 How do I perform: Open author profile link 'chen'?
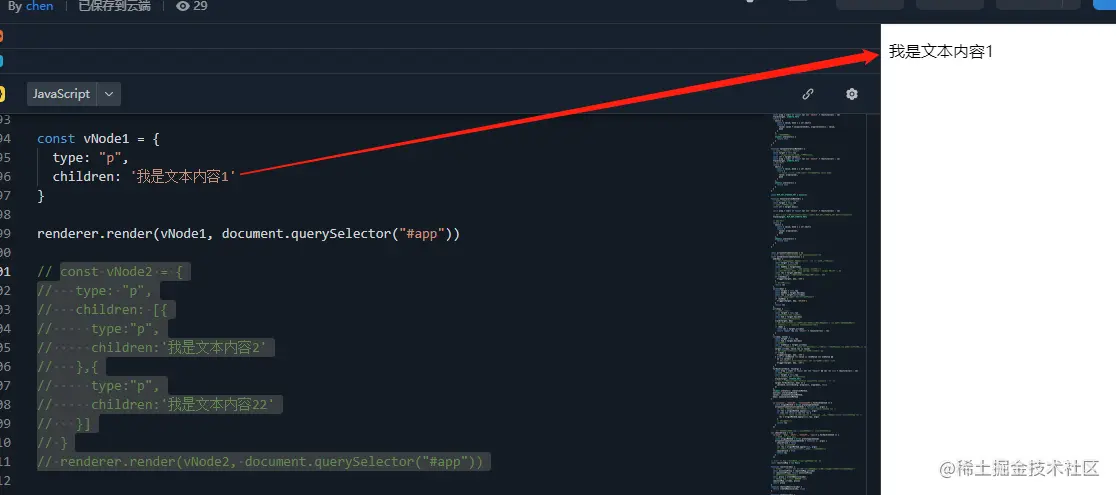coord(39,6)
